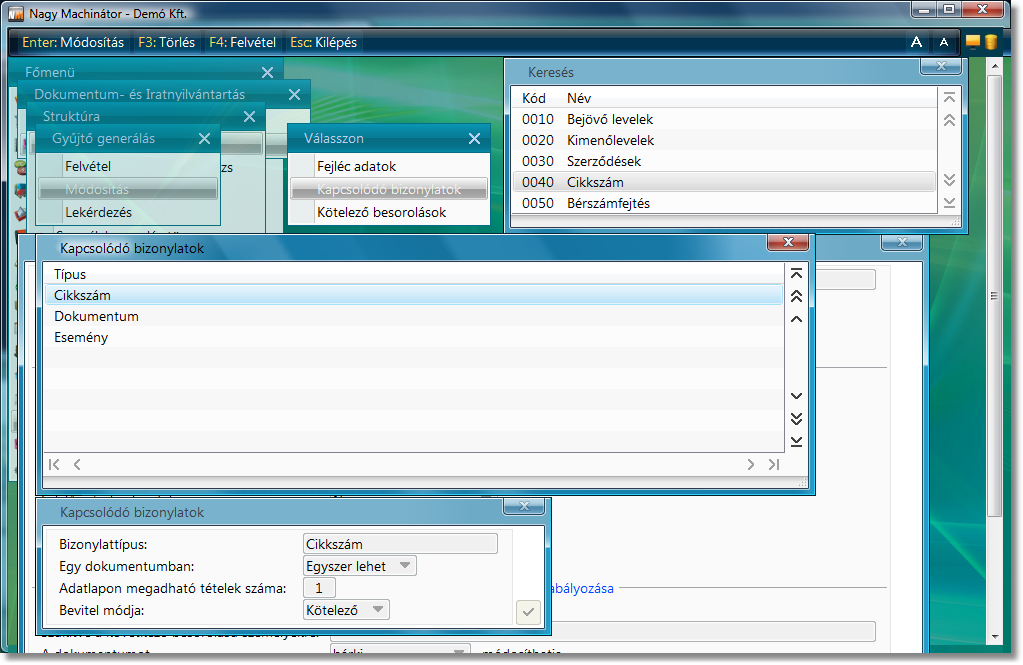Click 'F4: Felvétel' in the top toolbar

[242, 43]
